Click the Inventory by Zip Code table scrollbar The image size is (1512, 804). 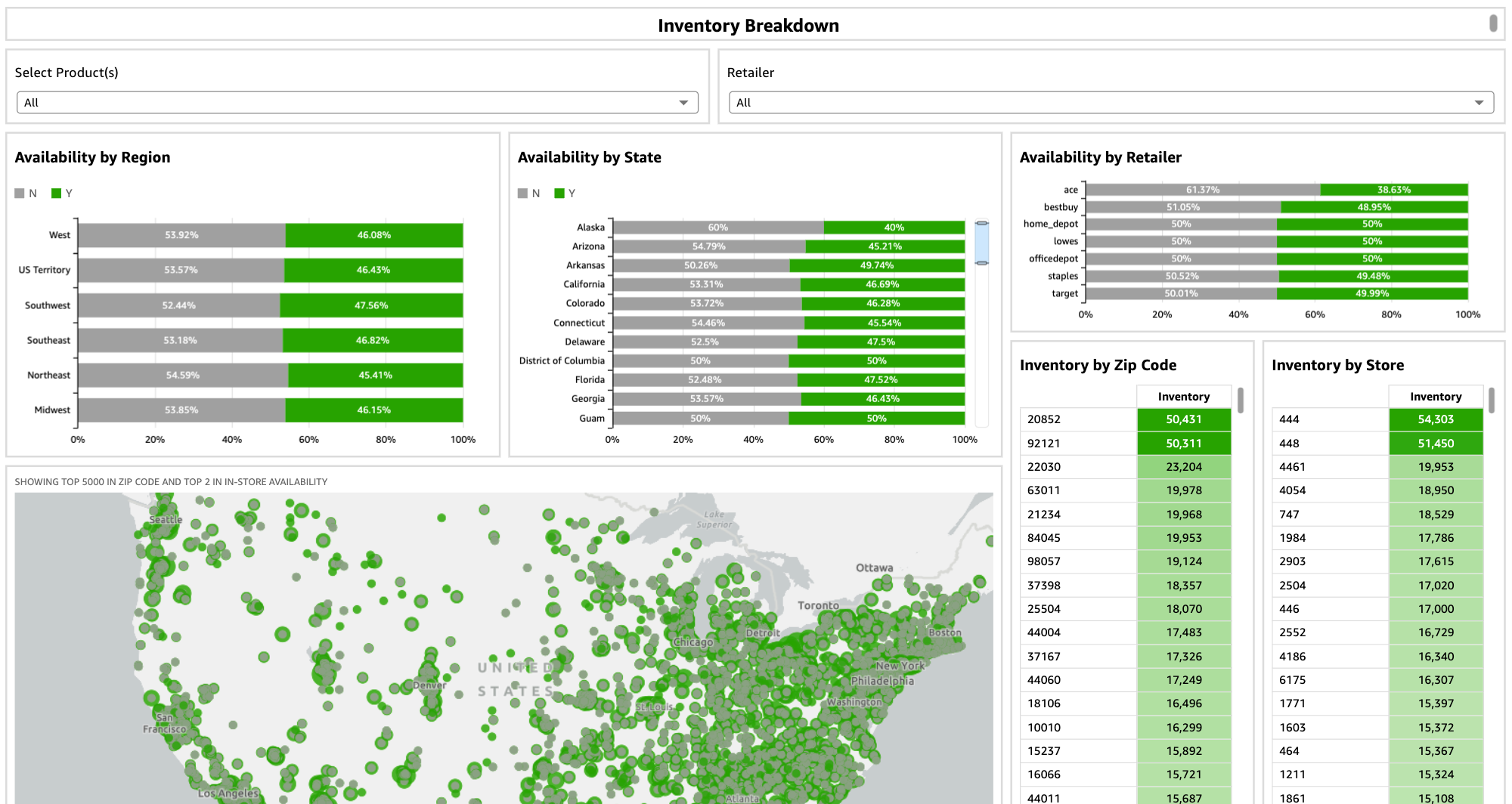click(1241, 400)
